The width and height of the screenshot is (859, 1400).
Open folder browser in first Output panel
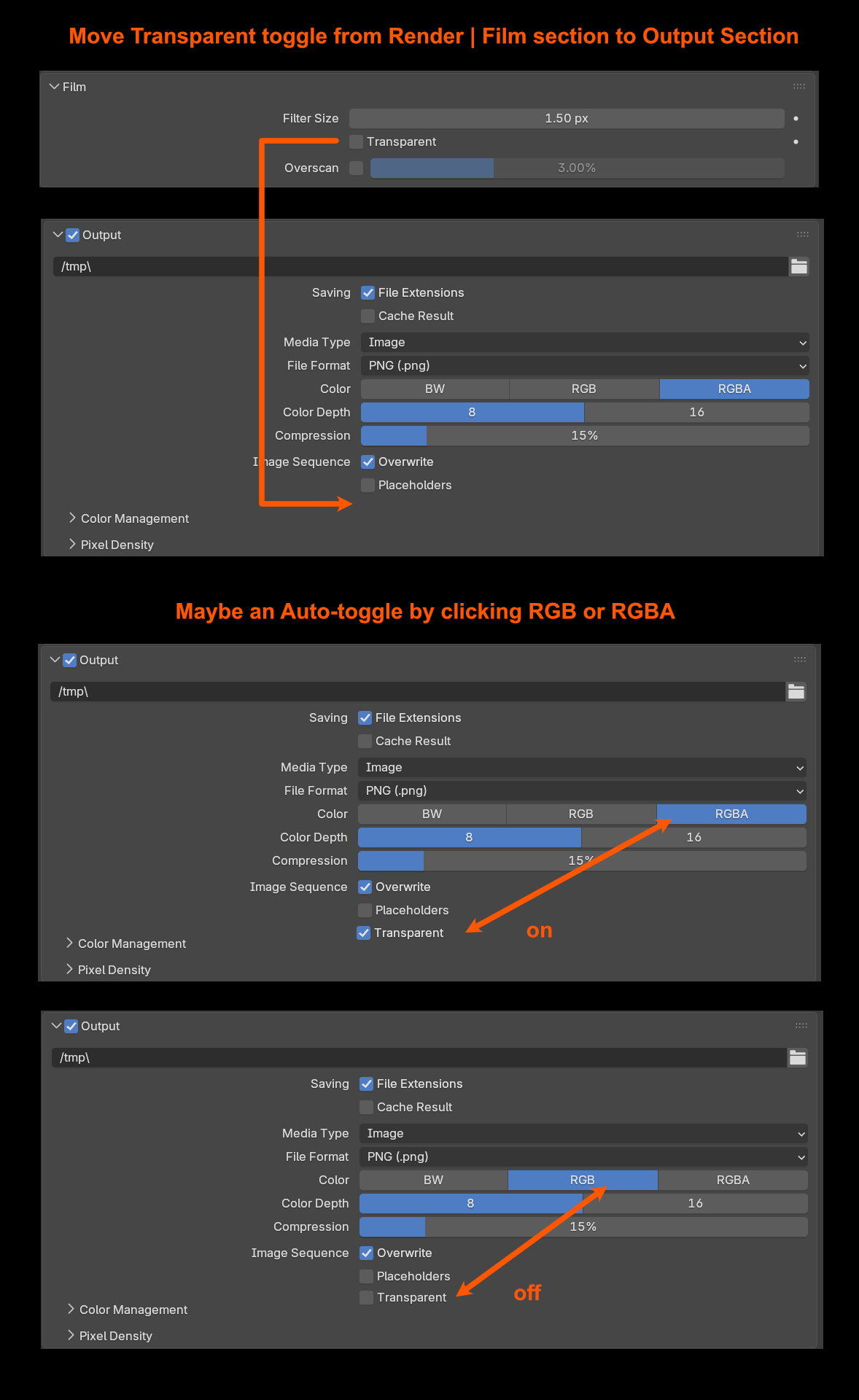point(799,267)
